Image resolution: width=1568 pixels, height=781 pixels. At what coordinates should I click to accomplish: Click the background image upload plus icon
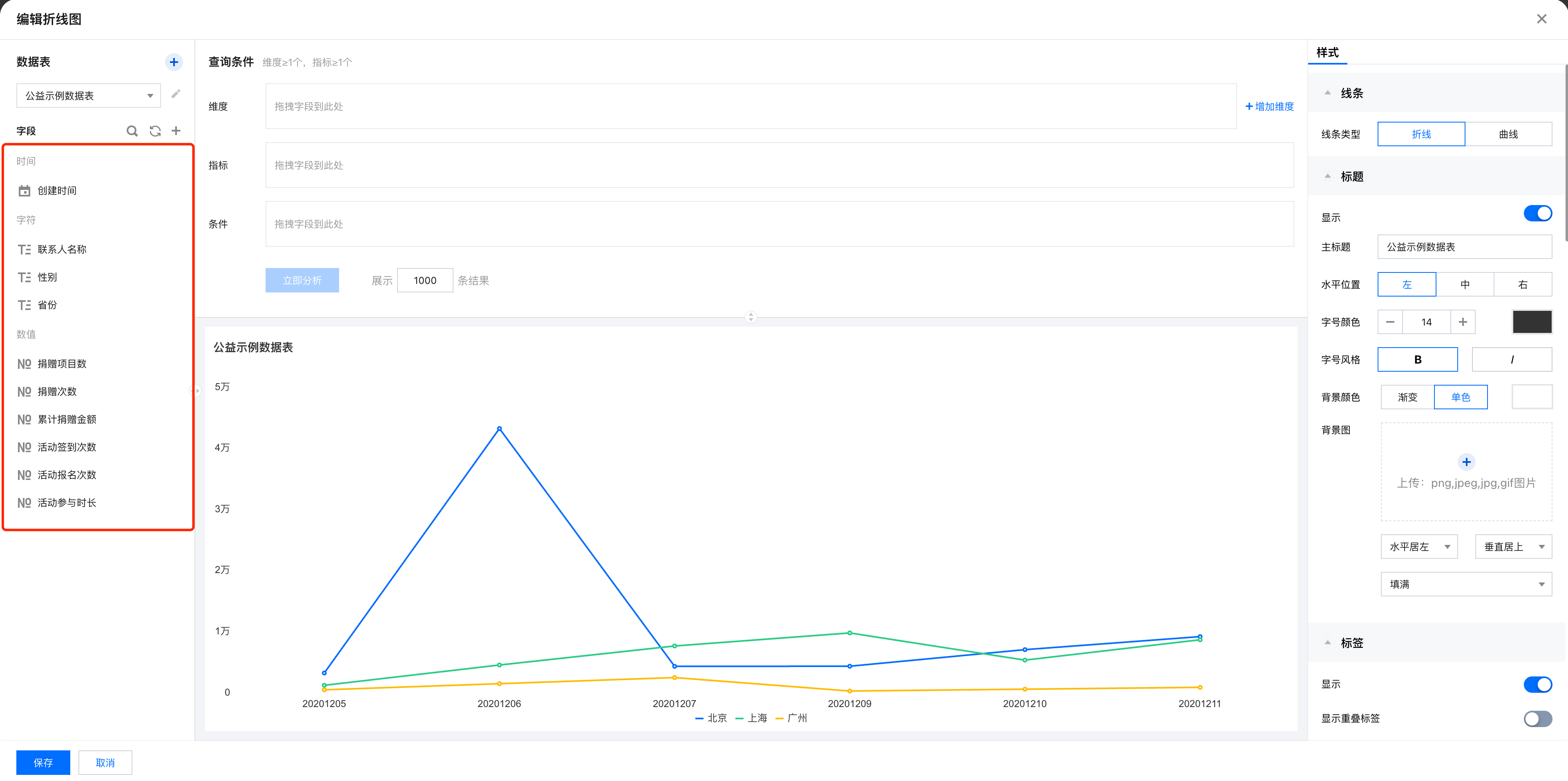coord(1466,462)
